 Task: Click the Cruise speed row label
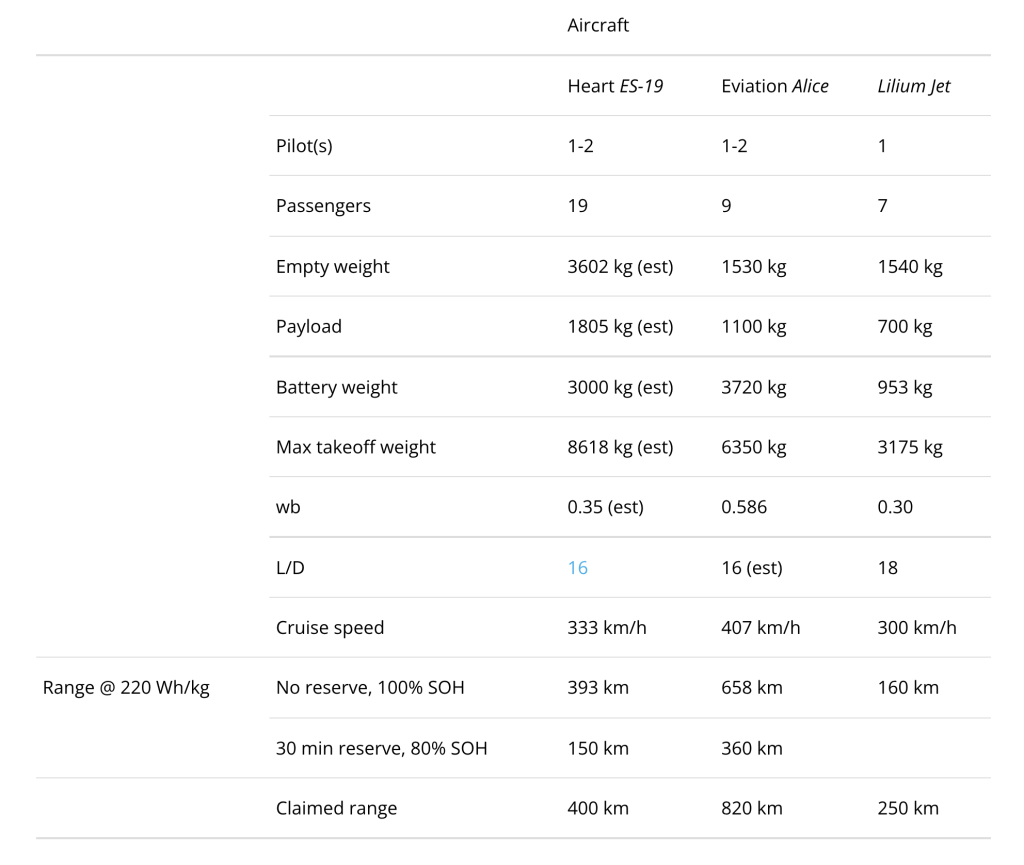(x=329, y=628)
